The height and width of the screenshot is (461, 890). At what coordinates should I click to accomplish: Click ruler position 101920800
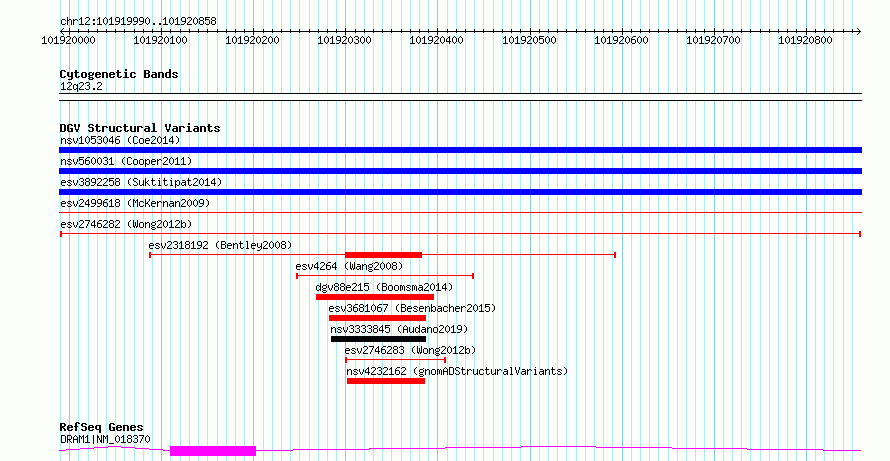[805, 40]
